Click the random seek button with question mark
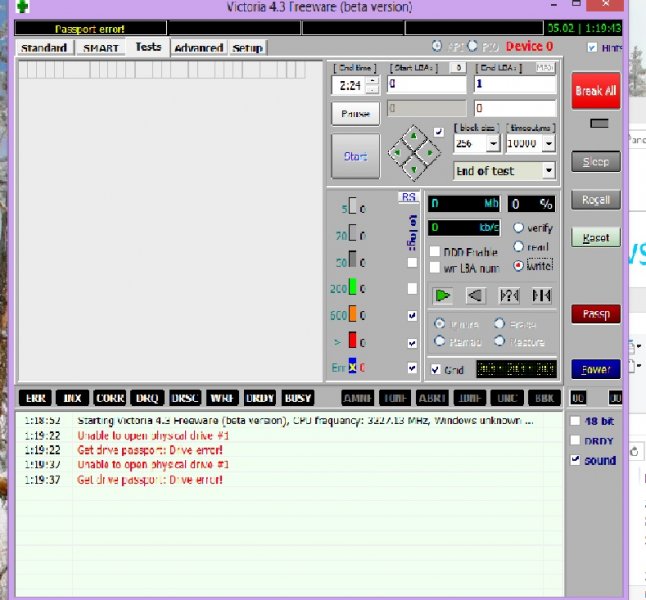Screen dimensions: 646x600 (509, 295)
